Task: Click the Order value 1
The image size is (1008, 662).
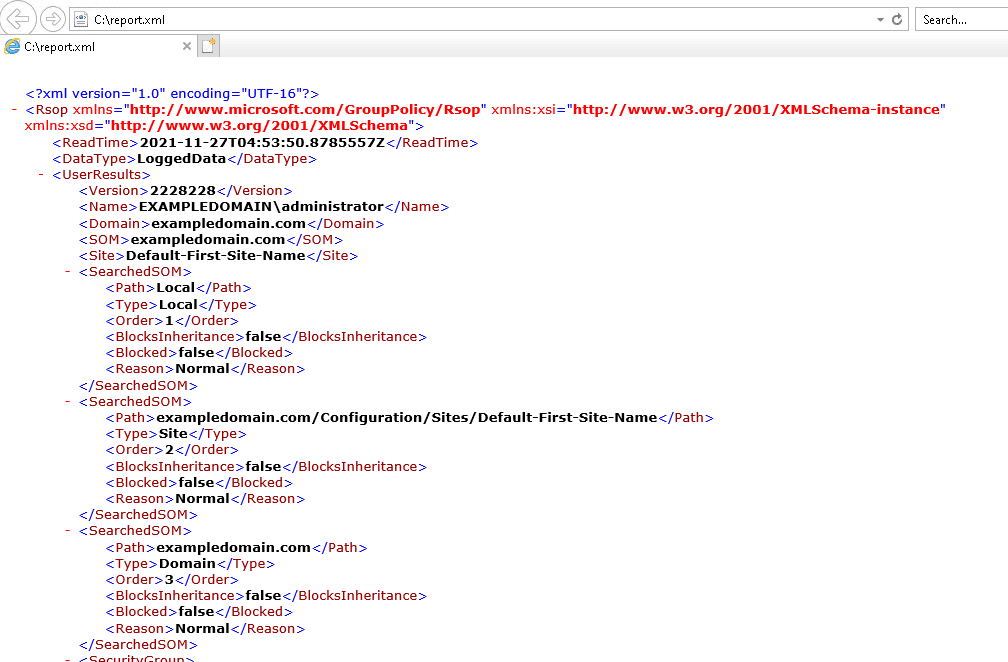Action: (169, 321)
